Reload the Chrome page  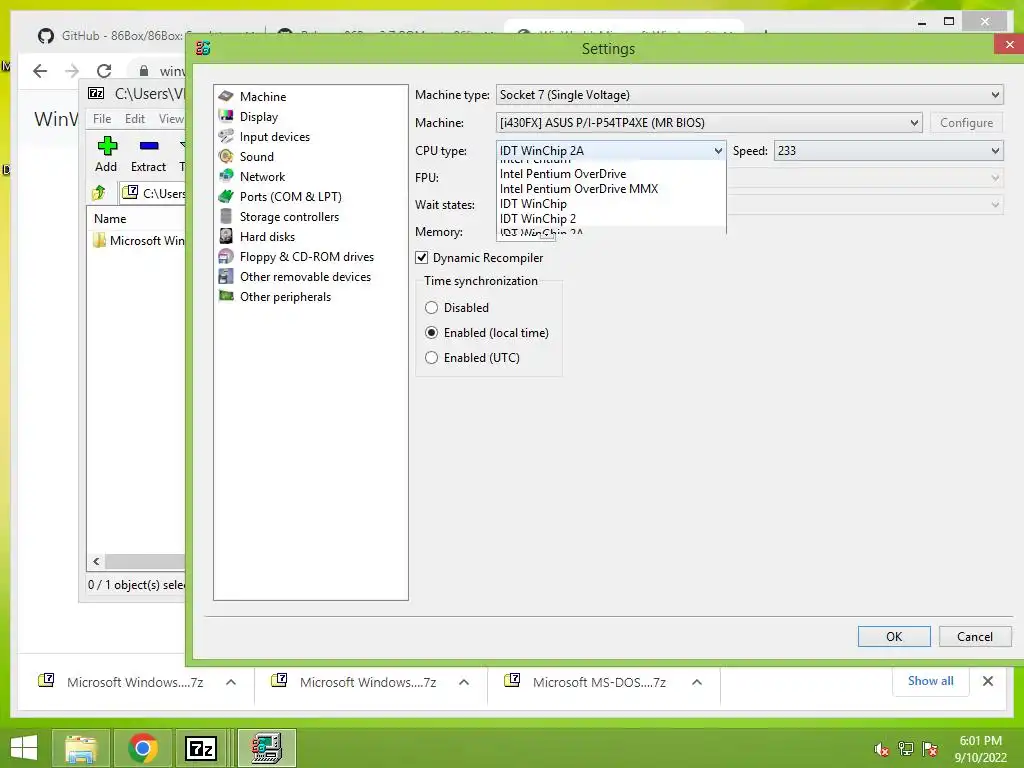(x=104, y=71)
